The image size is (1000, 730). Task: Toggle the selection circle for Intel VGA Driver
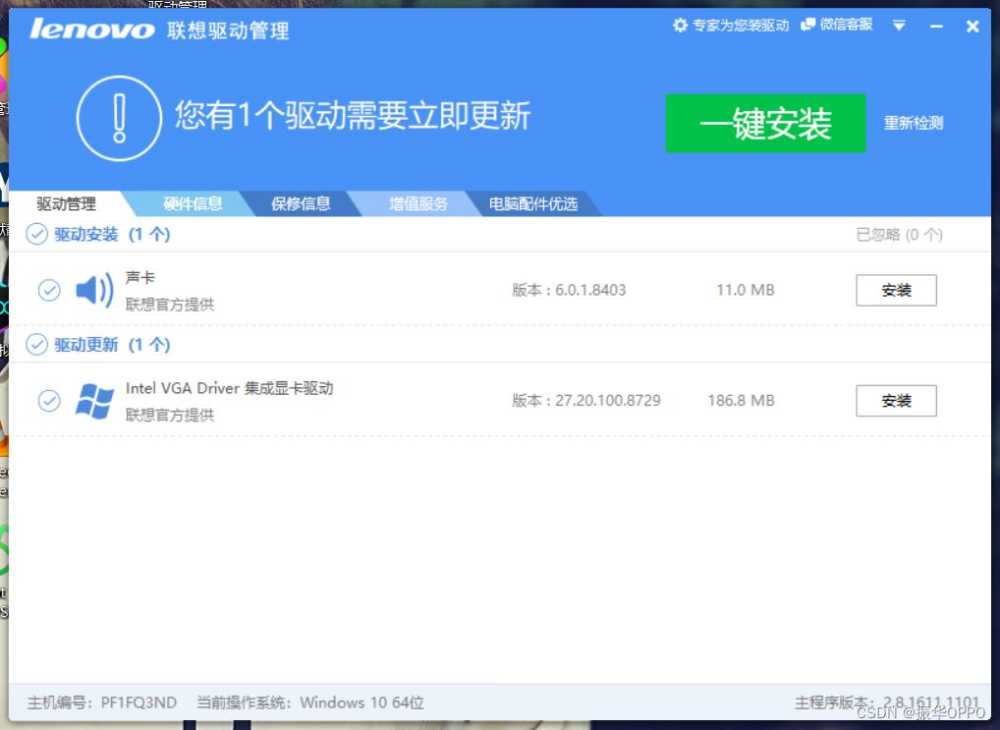49,400
